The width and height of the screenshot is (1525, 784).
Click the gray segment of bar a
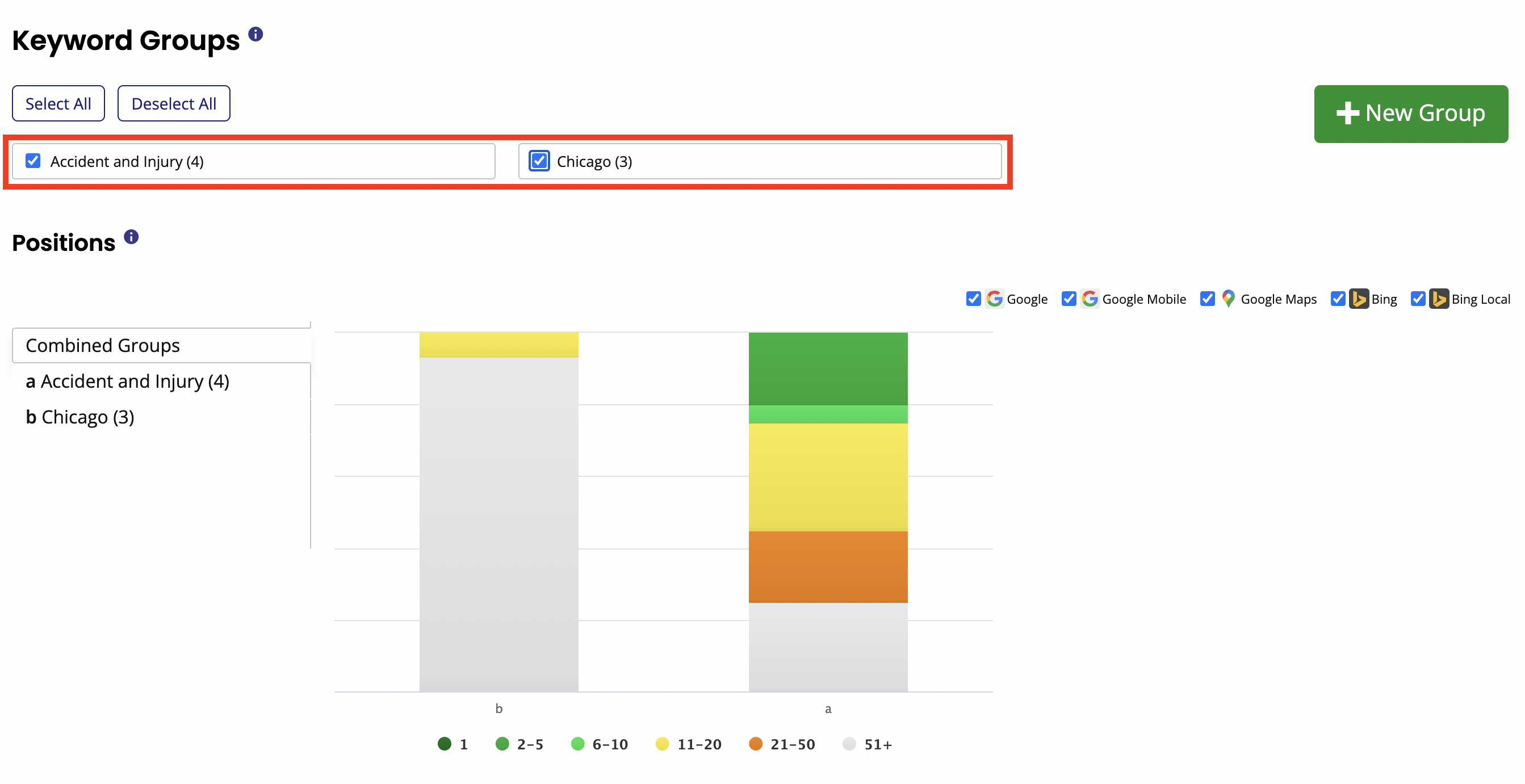pos(828,647)
